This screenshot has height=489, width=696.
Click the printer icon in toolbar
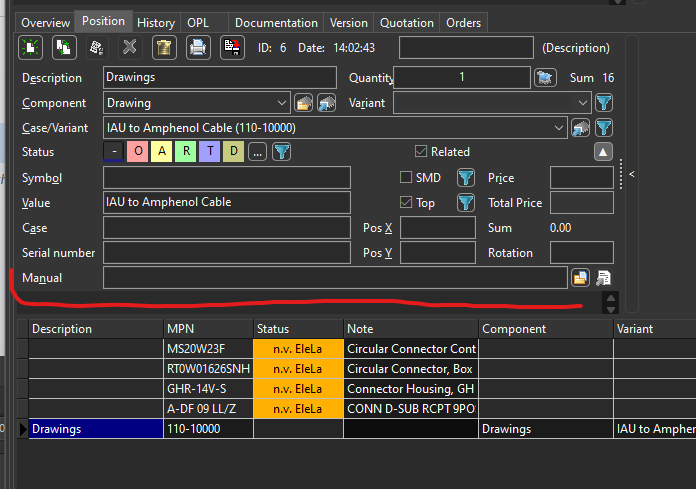tap(198, 47)
